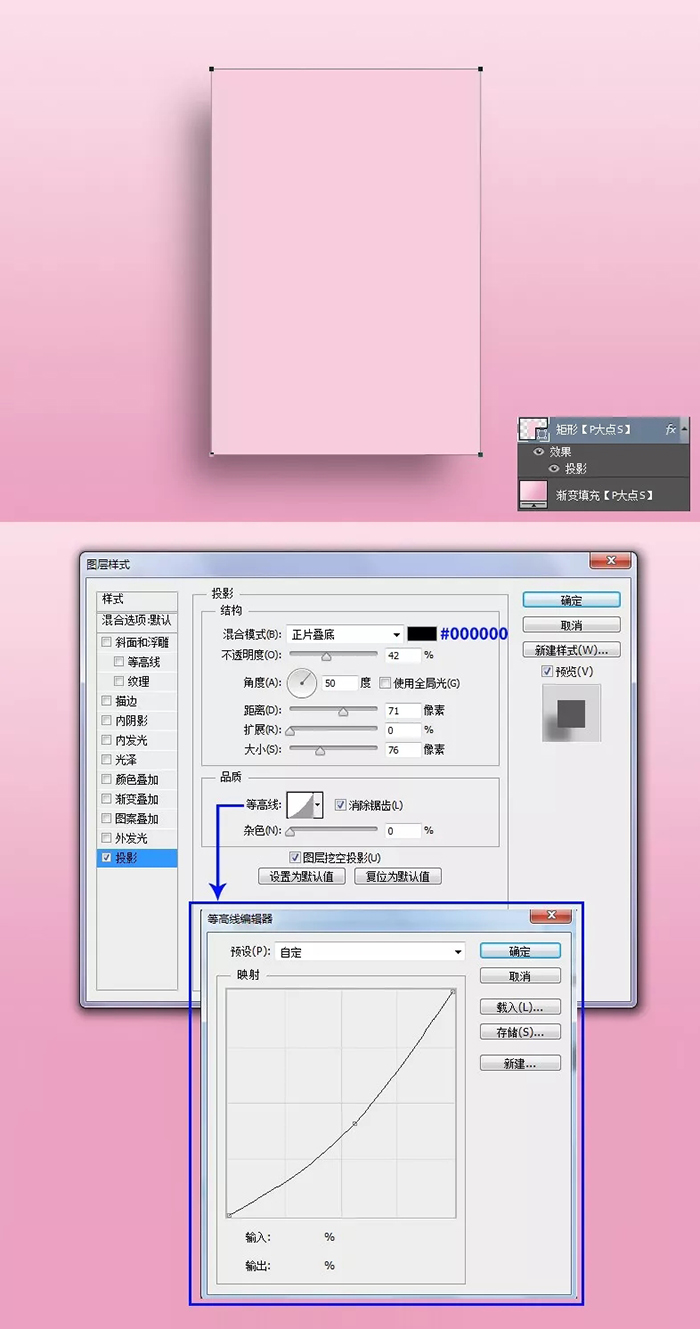Image resolution: width=700 pixels, height=1329 pixels.
Task: Click the 角度 angle dial
Action: [302, 683]
